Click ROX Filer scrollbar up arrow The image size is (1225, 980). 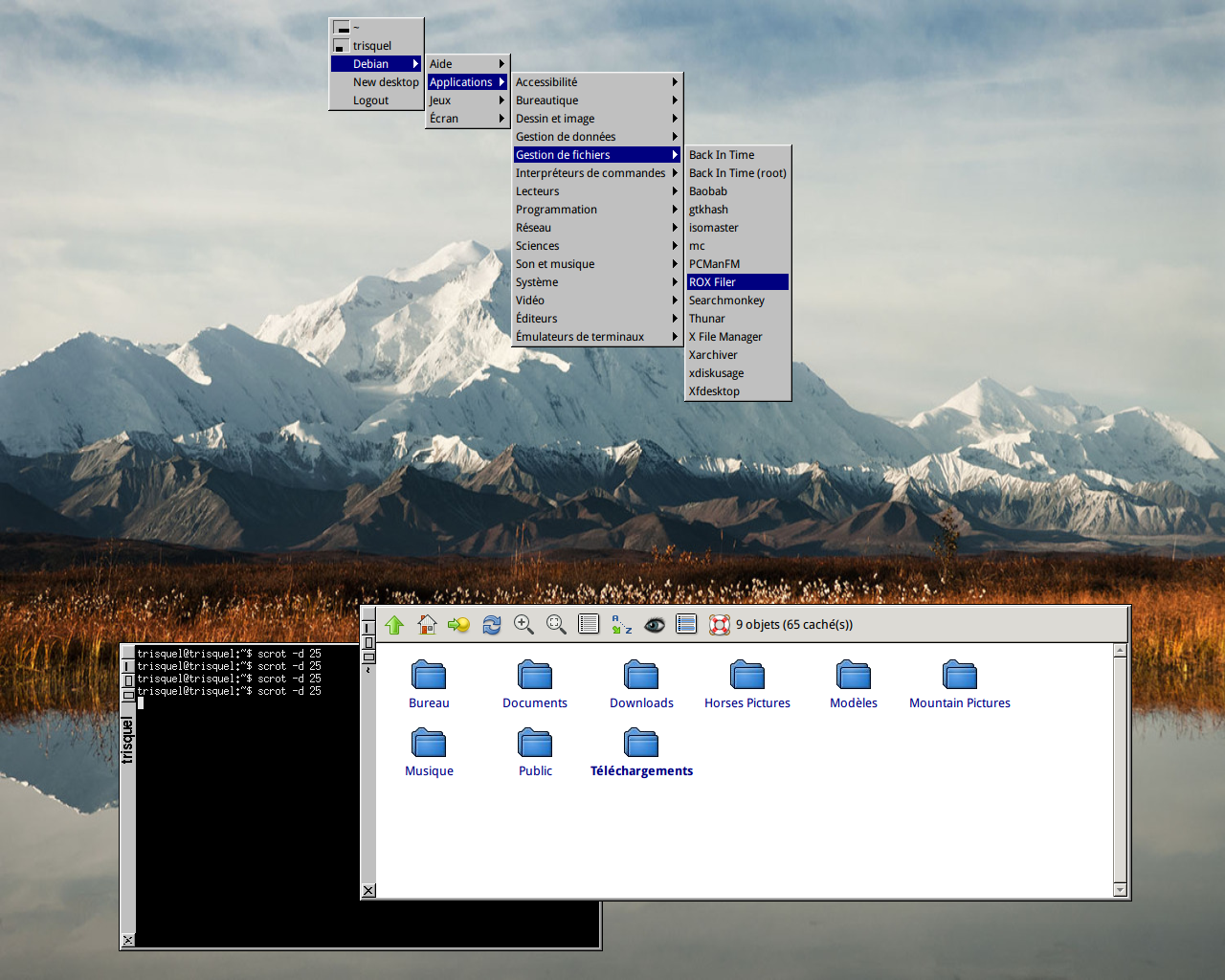click(x=1121, y=651)
